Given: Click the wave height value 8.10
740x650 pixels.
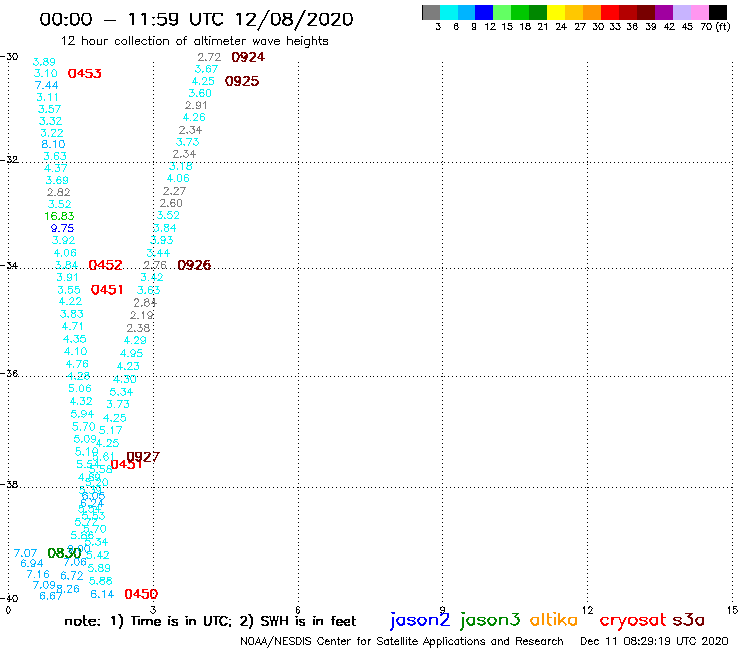Looking at the screenshot, I should [x=53, y=144].
